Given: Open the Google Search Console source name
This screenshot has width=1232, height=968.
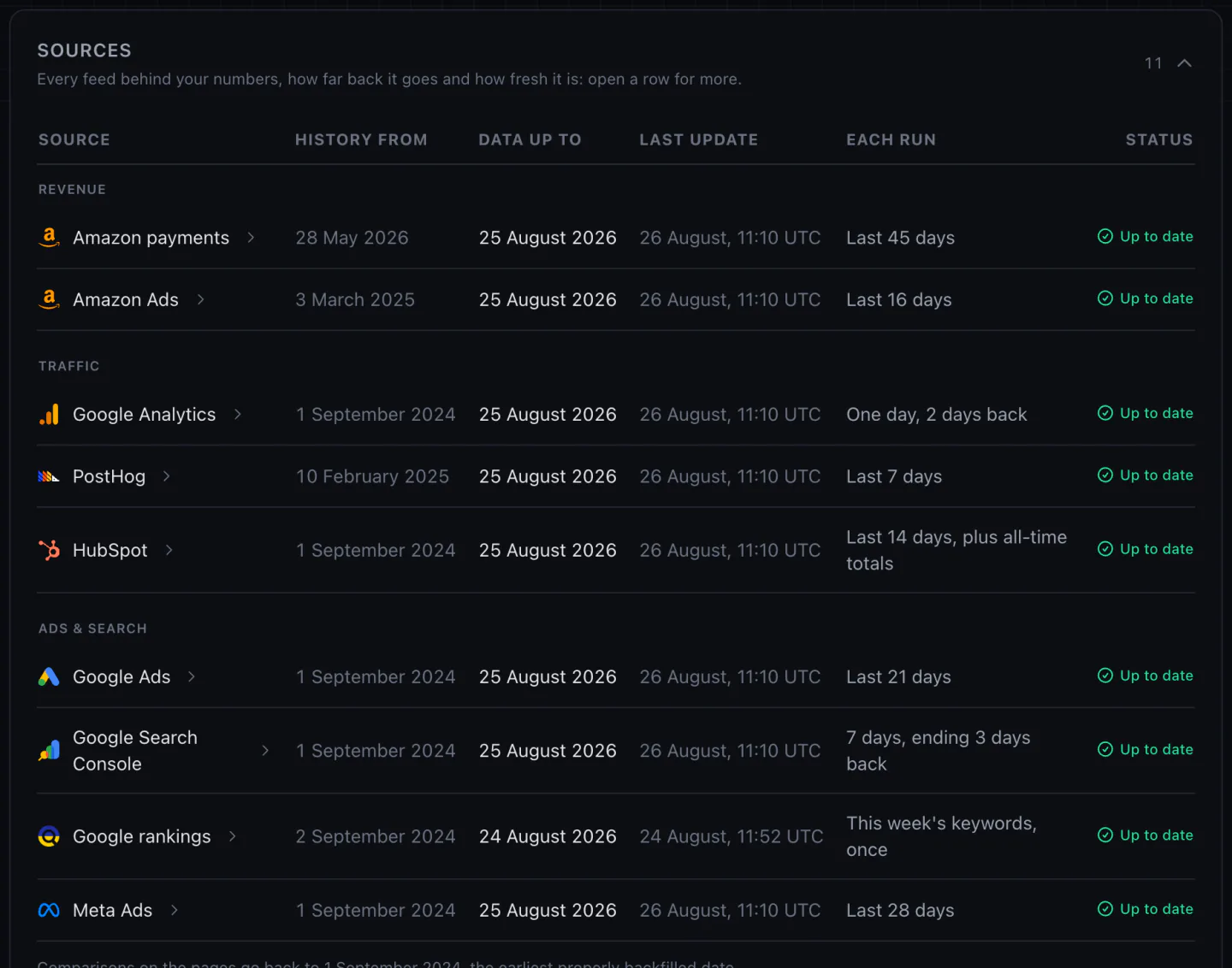Looking at the screenshot, I should (135, 751).
